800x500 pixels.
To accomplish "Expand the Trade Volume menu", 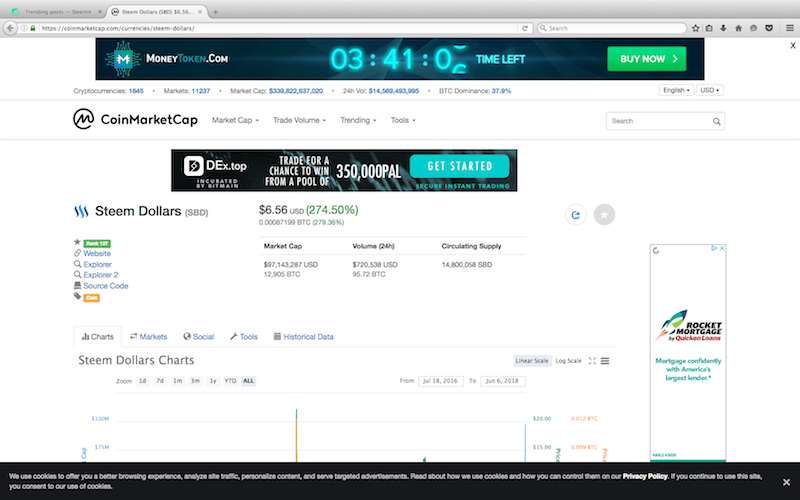I will 299,120.
